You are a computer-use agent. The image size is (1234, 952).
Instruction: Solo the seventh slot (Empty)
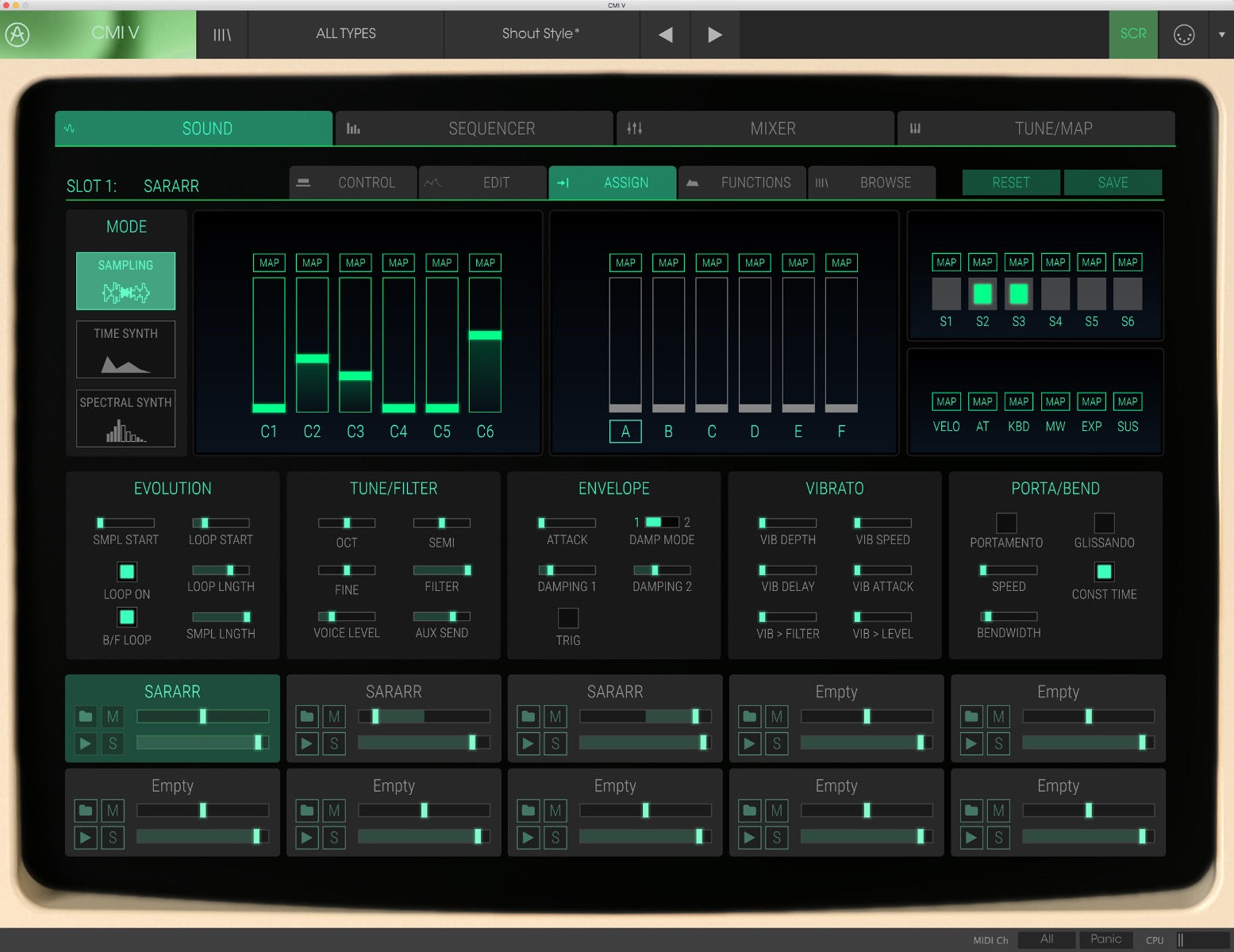[334, 837]
